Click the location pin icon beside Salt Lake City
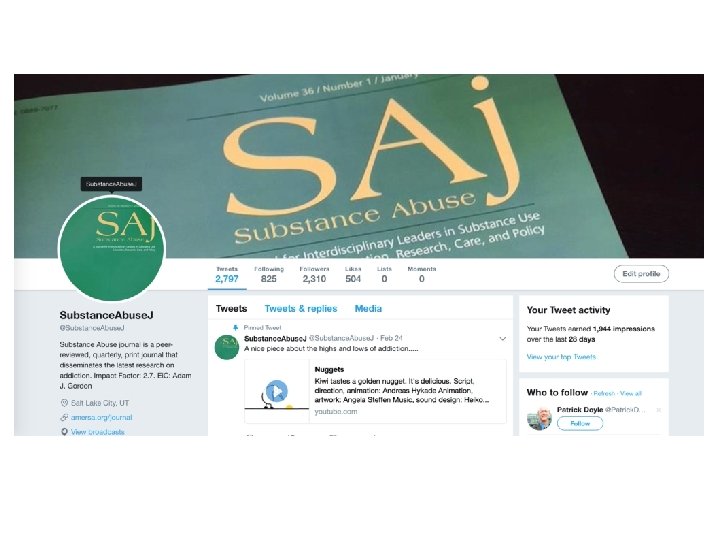 (64, 403)
